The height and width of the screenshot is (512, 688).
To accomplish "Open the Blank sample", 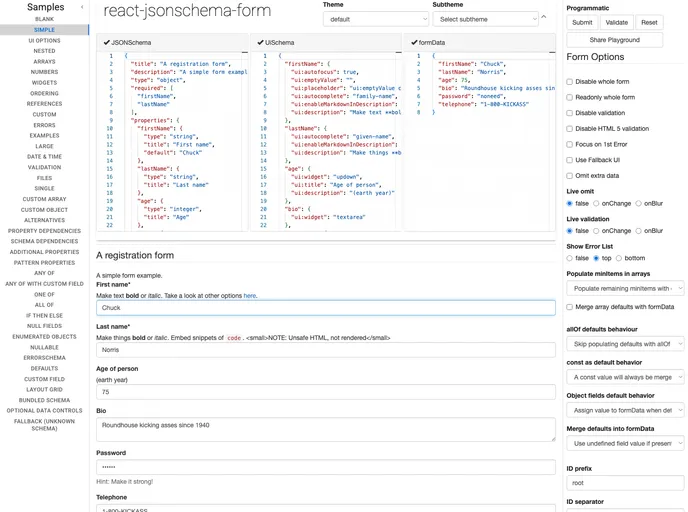I will (x=44, y=19).
